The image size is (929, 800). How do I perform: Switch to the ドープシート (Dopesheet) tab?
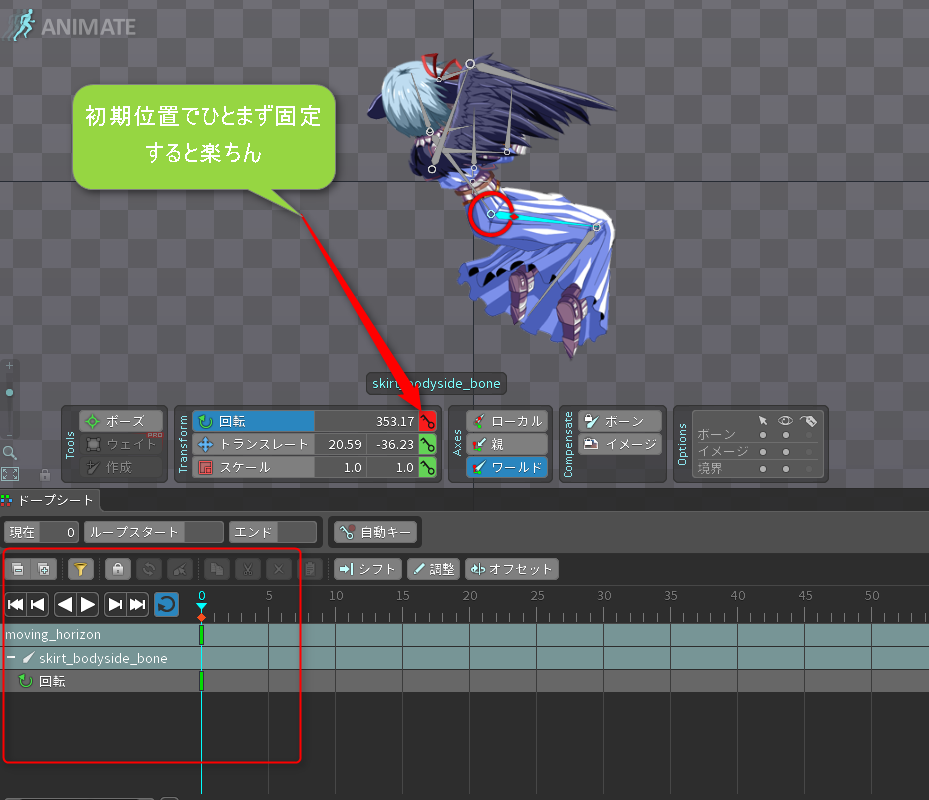click(x=50, y=500)
